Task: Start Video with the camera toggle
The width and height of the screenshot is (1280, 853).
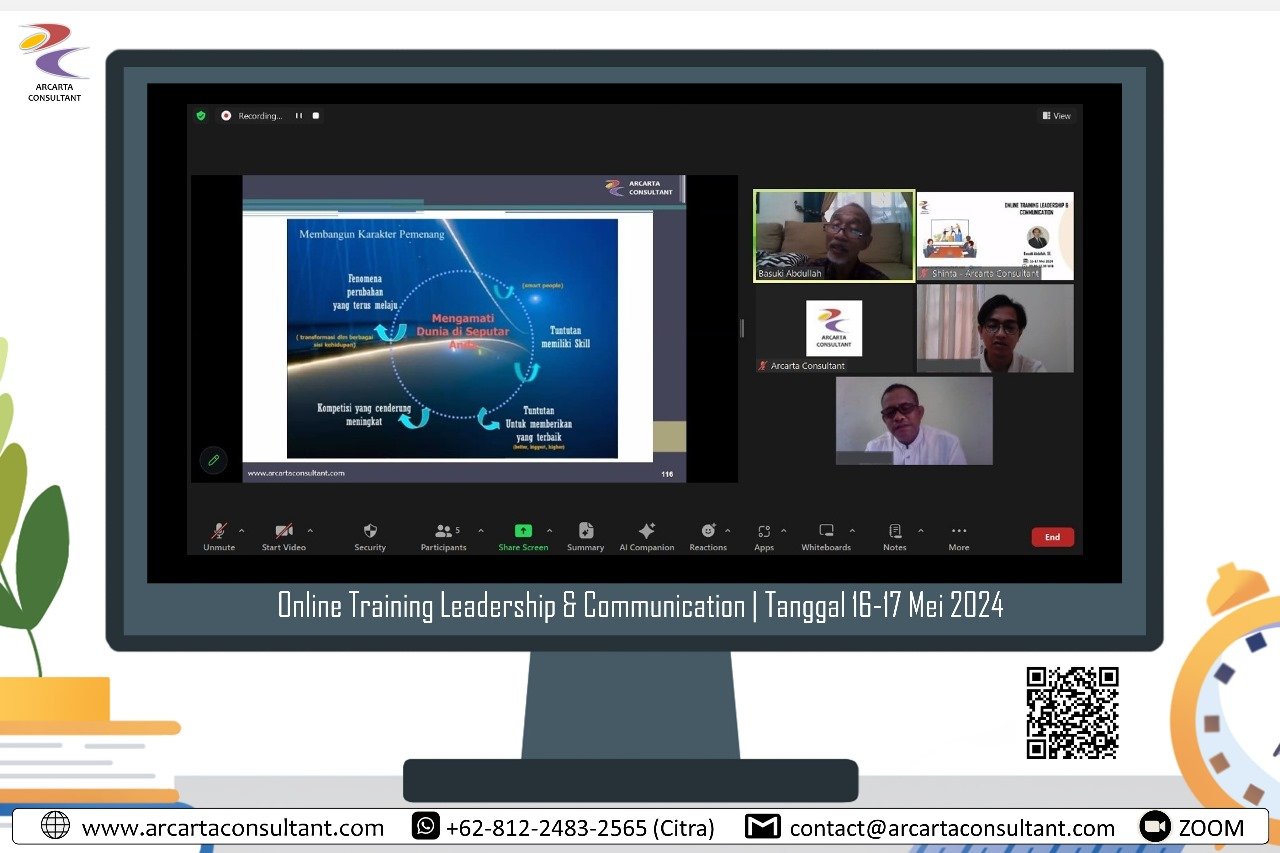Action: point(284,531)
